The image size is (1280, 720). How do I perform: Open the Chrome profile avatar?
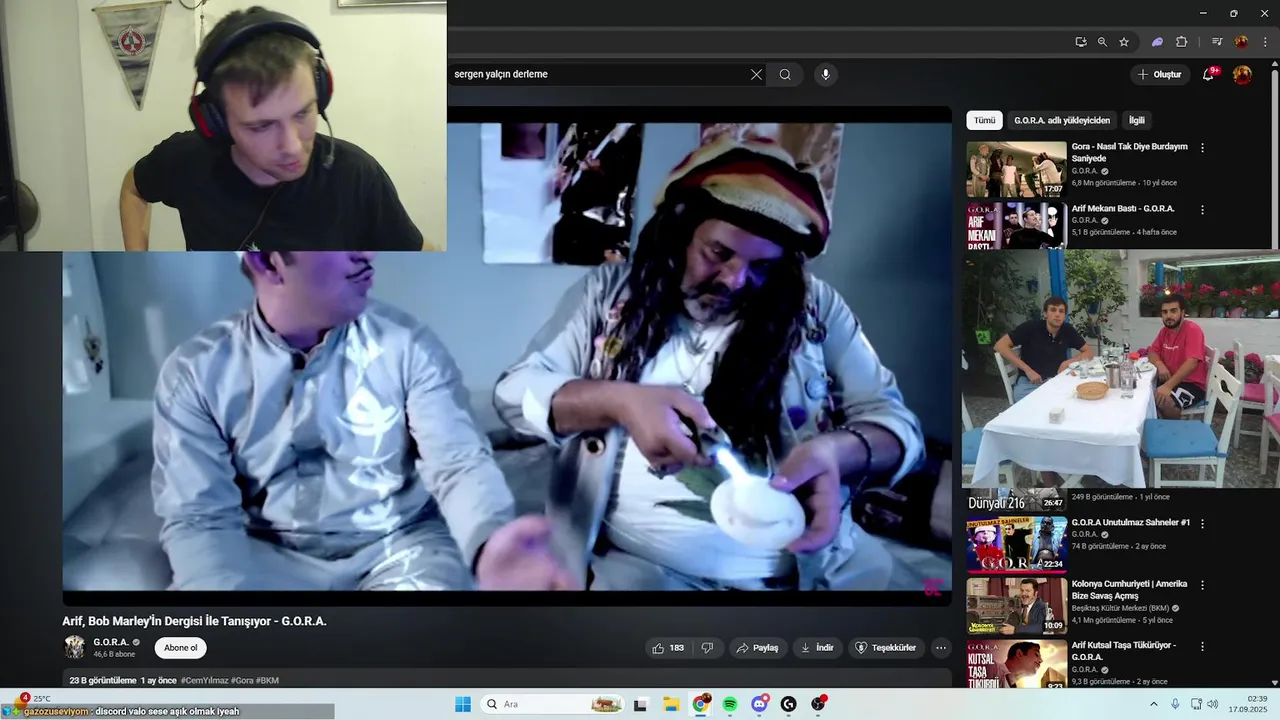[1241, 42]
